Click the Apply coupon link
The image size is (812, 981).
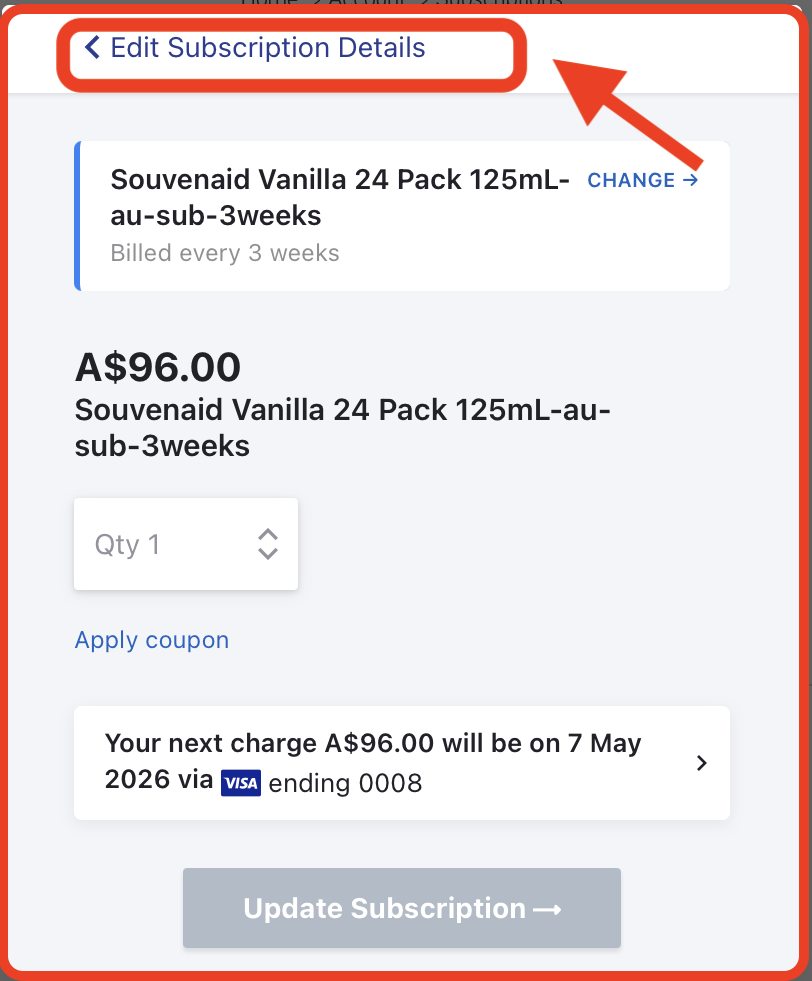(x=152, y=640)
